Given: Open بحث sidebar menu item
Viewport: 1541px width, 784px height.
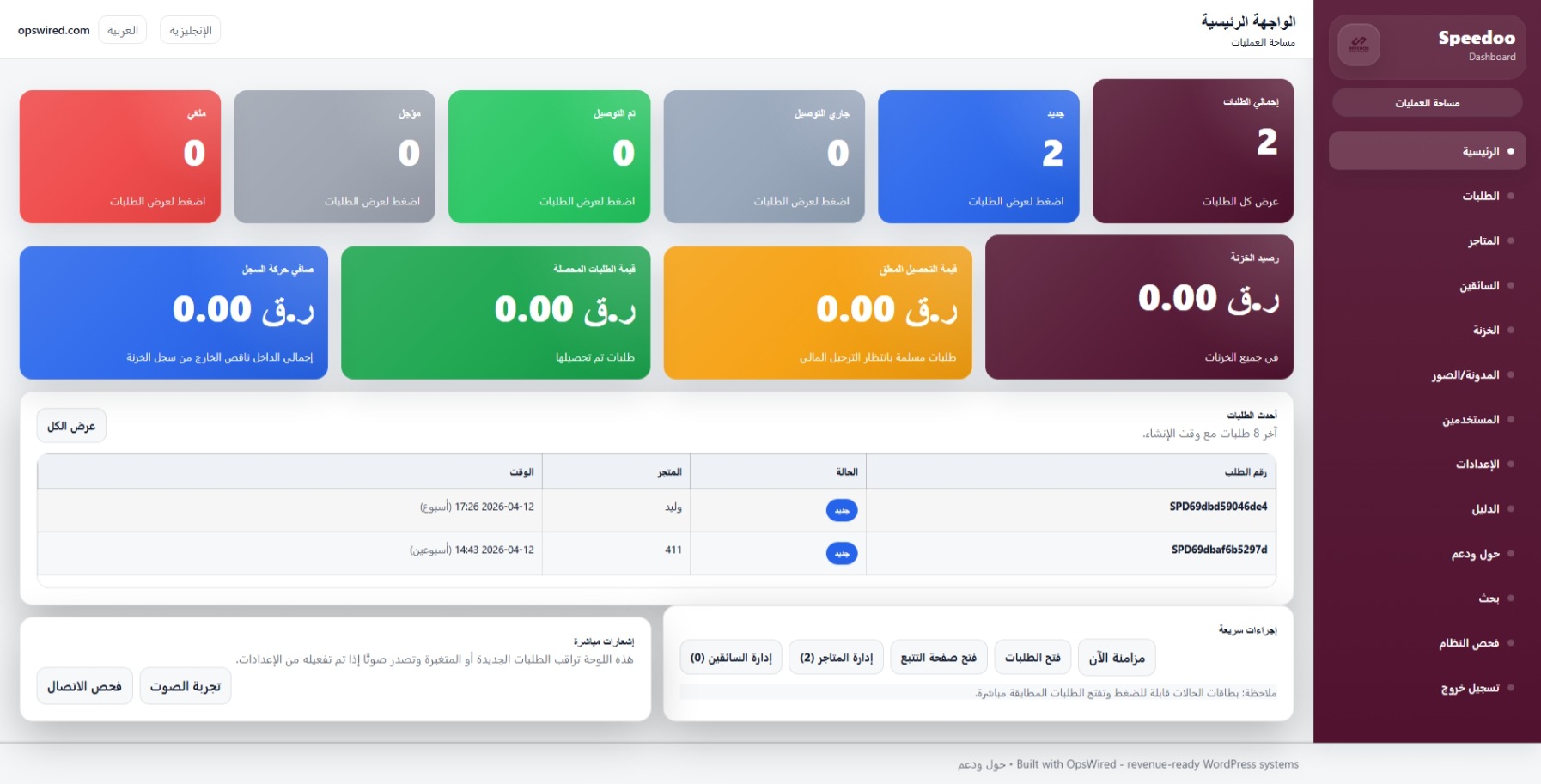Looking at the screenshot, I should [1427, 598].
